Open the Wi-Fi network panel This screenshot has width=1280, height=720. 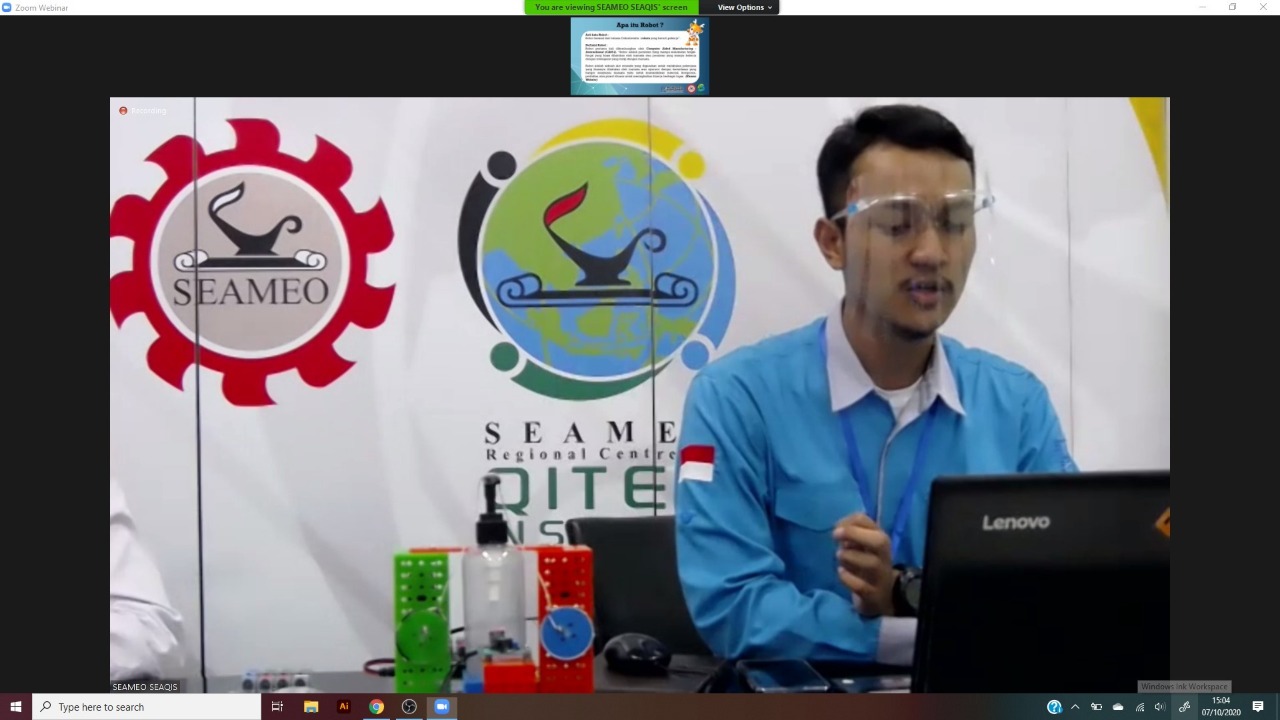[1139, 707]
